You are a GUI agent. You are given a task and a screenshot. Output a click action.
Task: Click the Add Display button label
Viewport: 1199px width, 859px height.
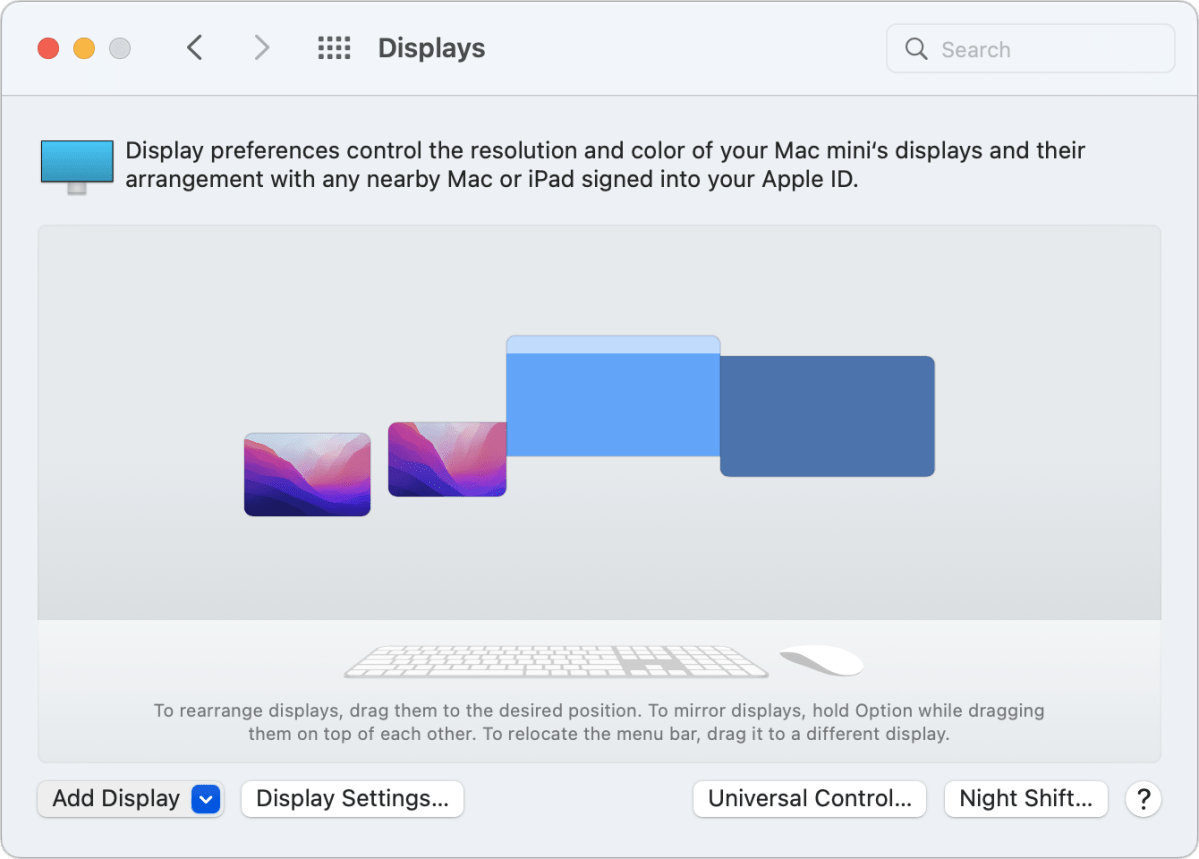click(116, 799)
